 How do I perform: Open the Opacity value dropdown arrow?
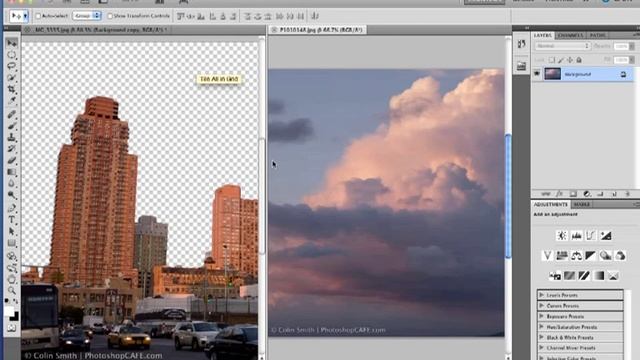pos(632,47)
